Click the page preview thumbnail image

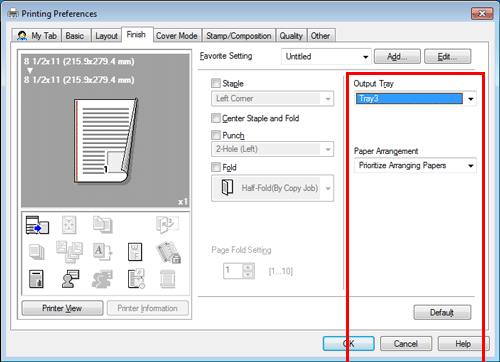[x=106, y=141]
